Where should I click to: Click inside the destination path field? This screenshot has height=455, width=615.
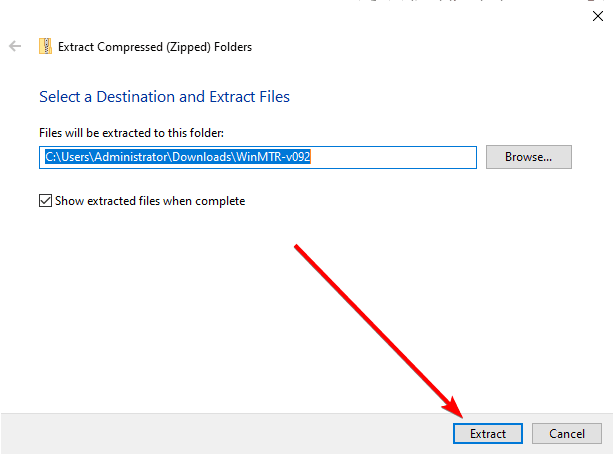tap(258, 157)
